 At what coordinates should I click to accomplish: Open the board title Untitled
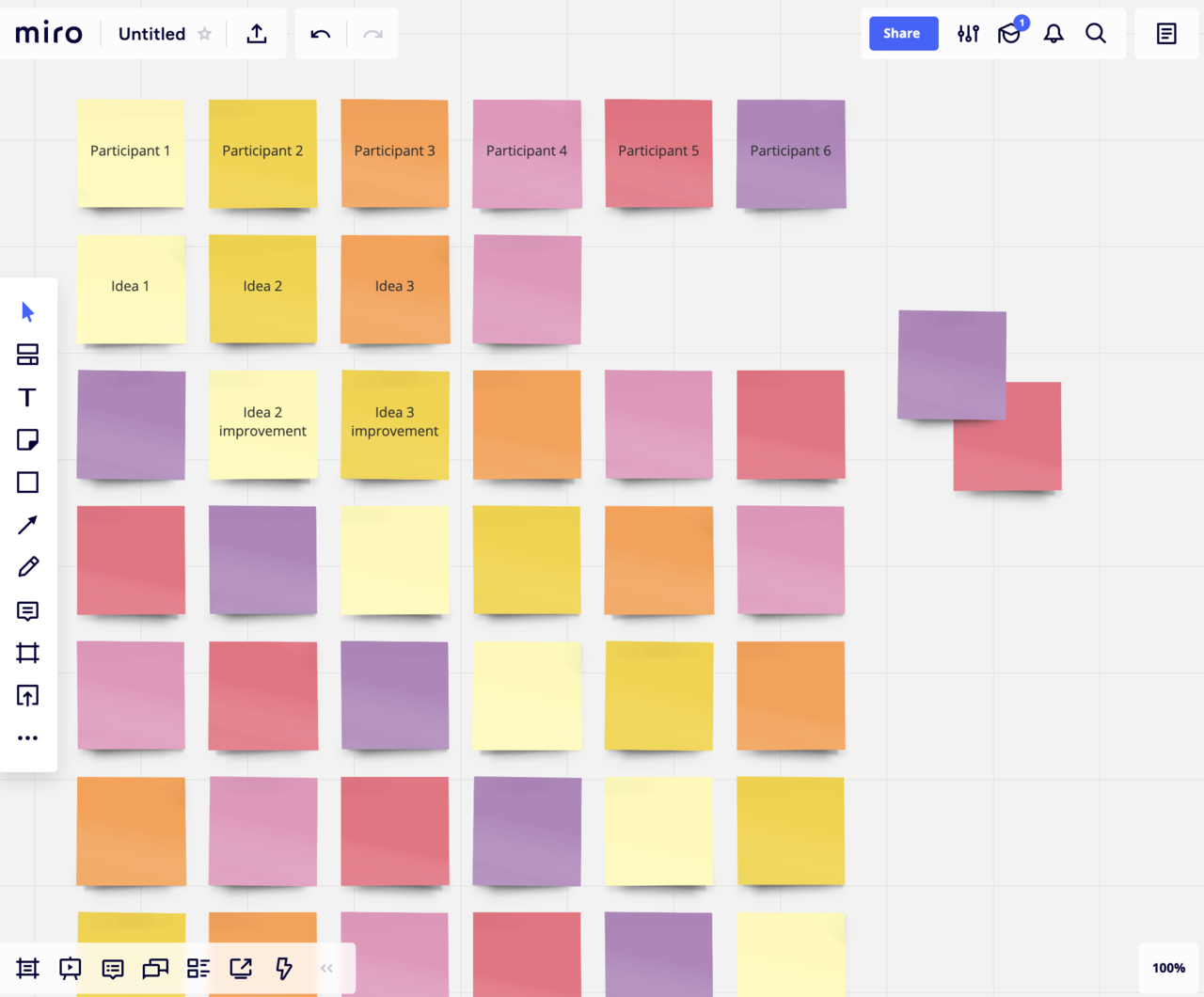151,34
